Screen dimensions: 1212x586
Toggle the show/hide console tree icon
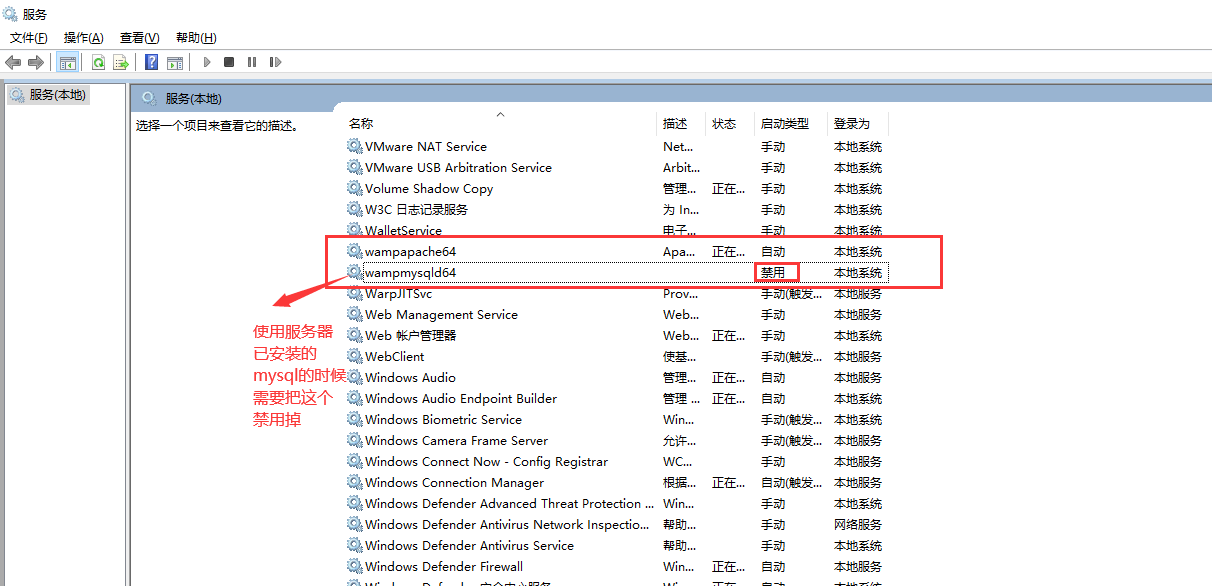(67, 62)
